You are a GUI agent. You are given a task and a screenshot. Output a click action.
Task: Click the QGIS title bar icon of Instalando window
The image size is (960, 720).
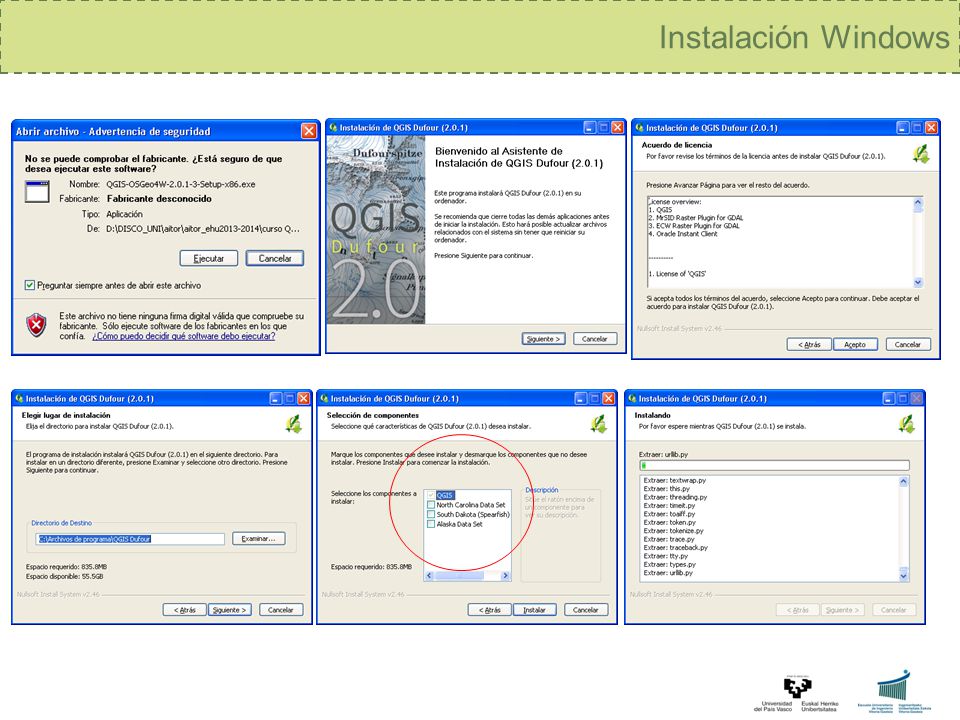point(632,399)
